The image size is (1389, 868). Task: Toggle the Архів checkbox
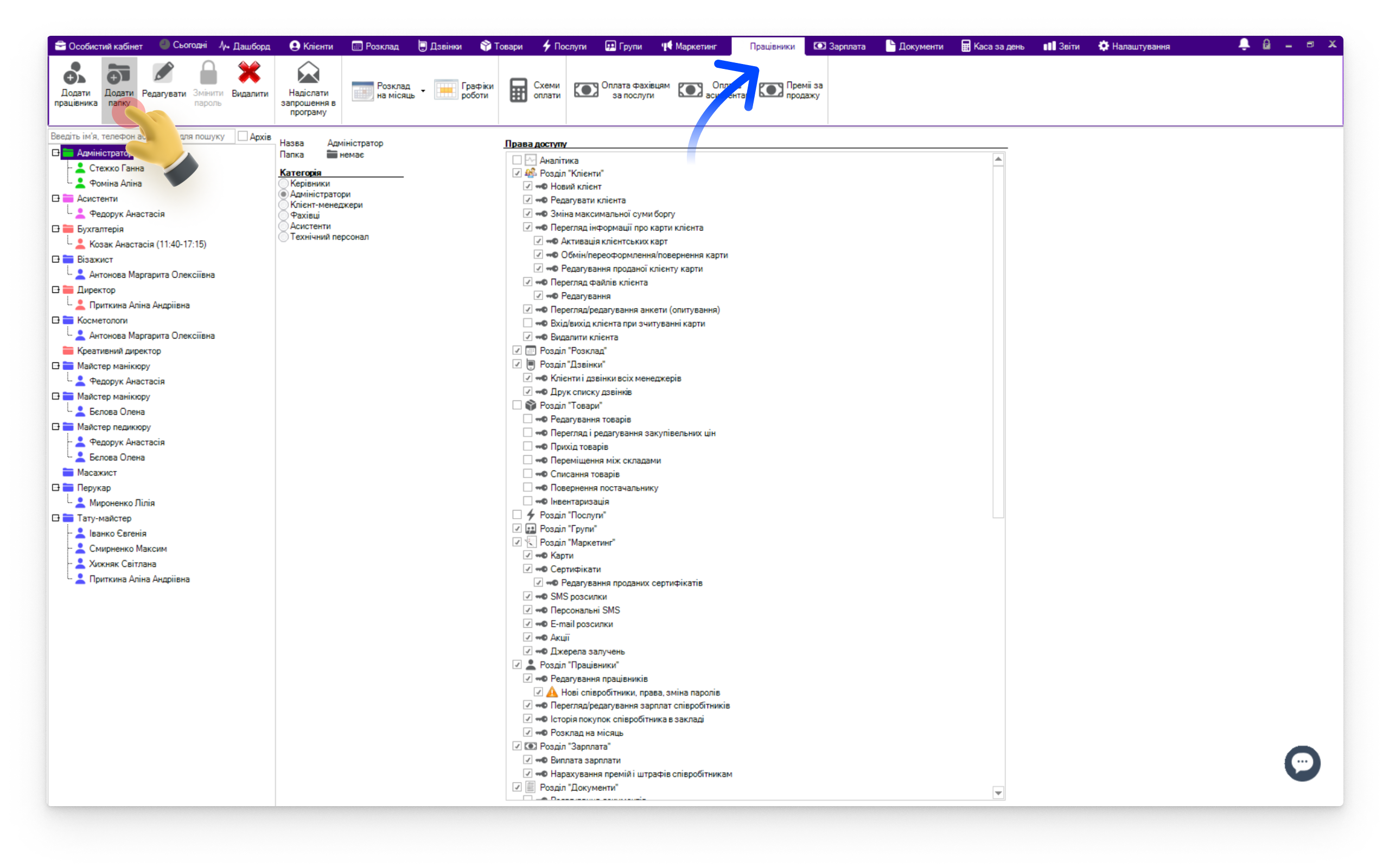tap(243, 136)
